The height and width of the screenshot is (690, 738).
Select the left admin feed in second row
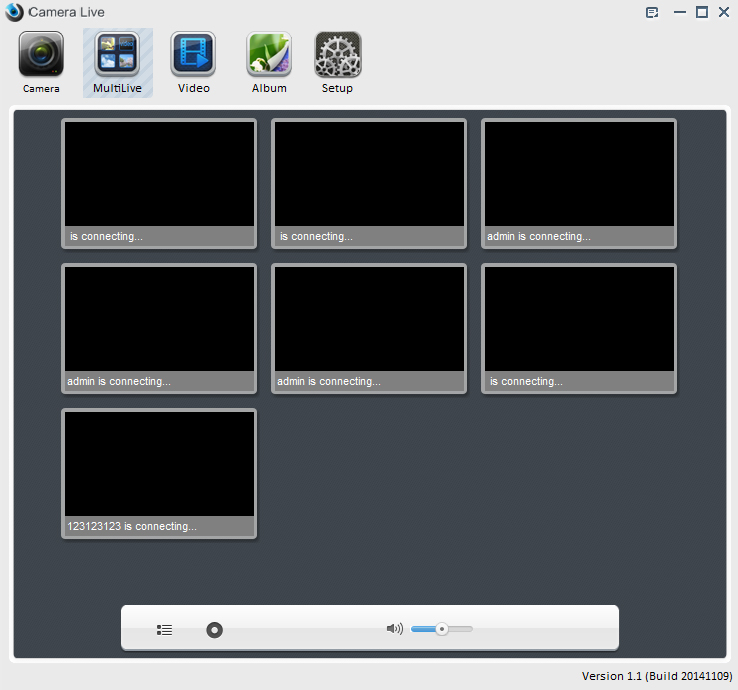[x=159, y=319]
